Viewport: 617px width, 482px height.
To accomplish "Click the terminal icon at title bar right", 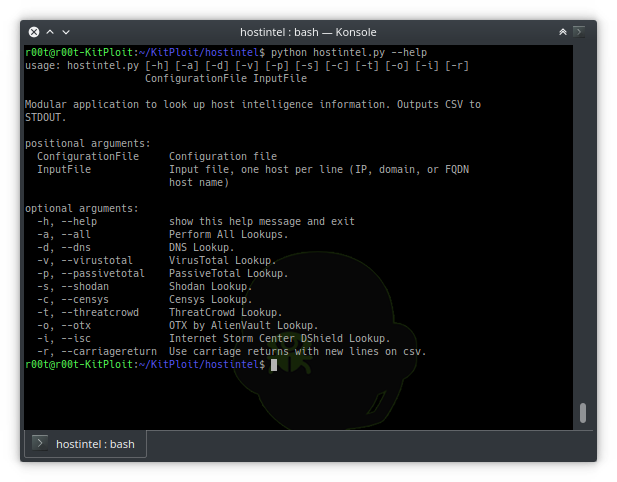I will point(579,31).
